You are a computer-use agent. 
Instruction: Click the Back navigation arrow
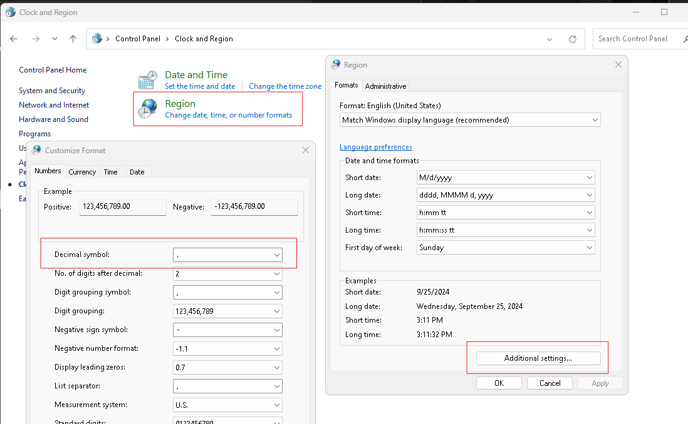tap(14, 39)
